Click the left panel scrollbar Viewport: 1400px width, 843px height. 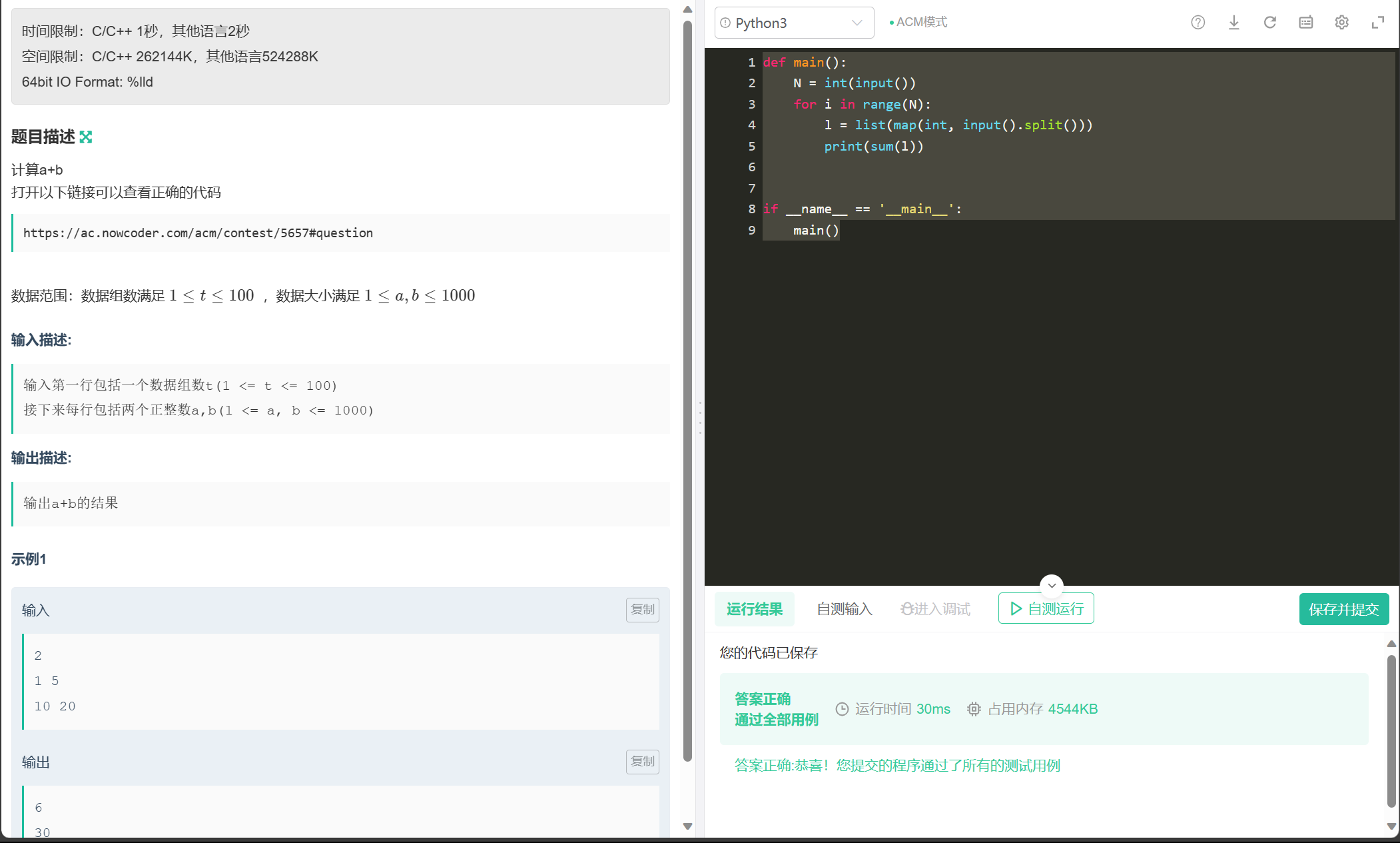[687, 400]
